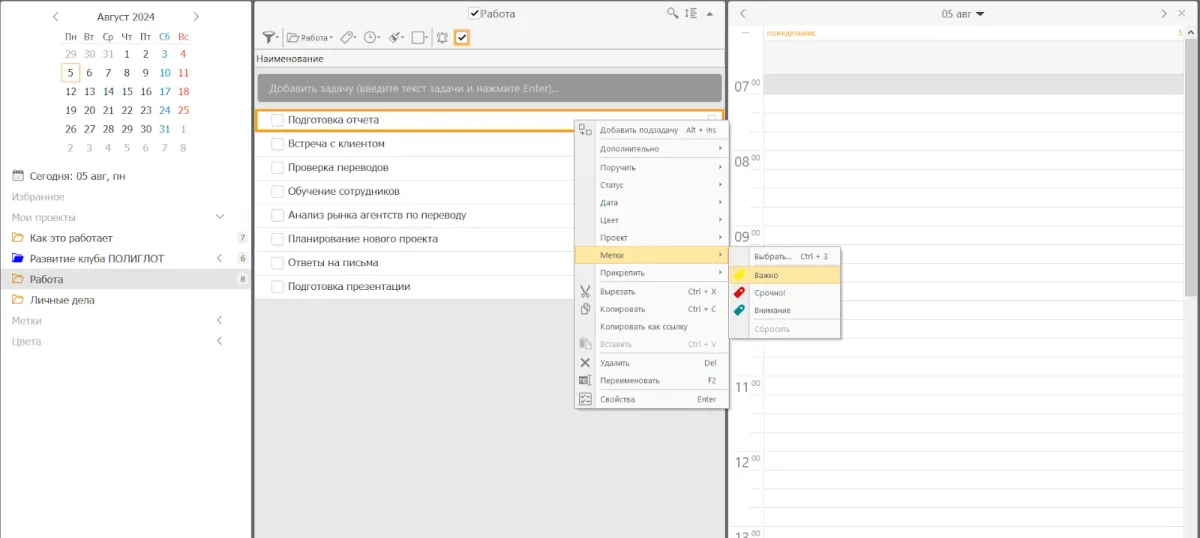1200x538 pixels.
Task: Click the paintbrush color icon in toolbar
Action: (x=395, y=38)
